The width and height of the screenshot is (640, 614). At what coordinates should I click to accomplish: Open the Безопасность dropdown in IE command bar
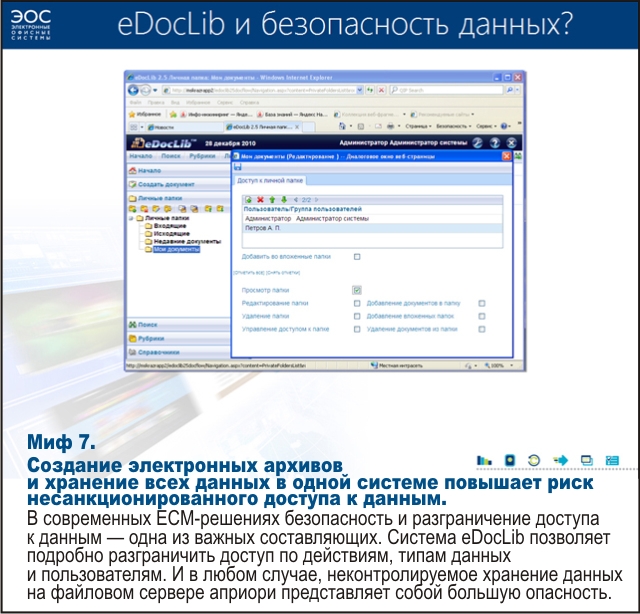coord(453,126)
